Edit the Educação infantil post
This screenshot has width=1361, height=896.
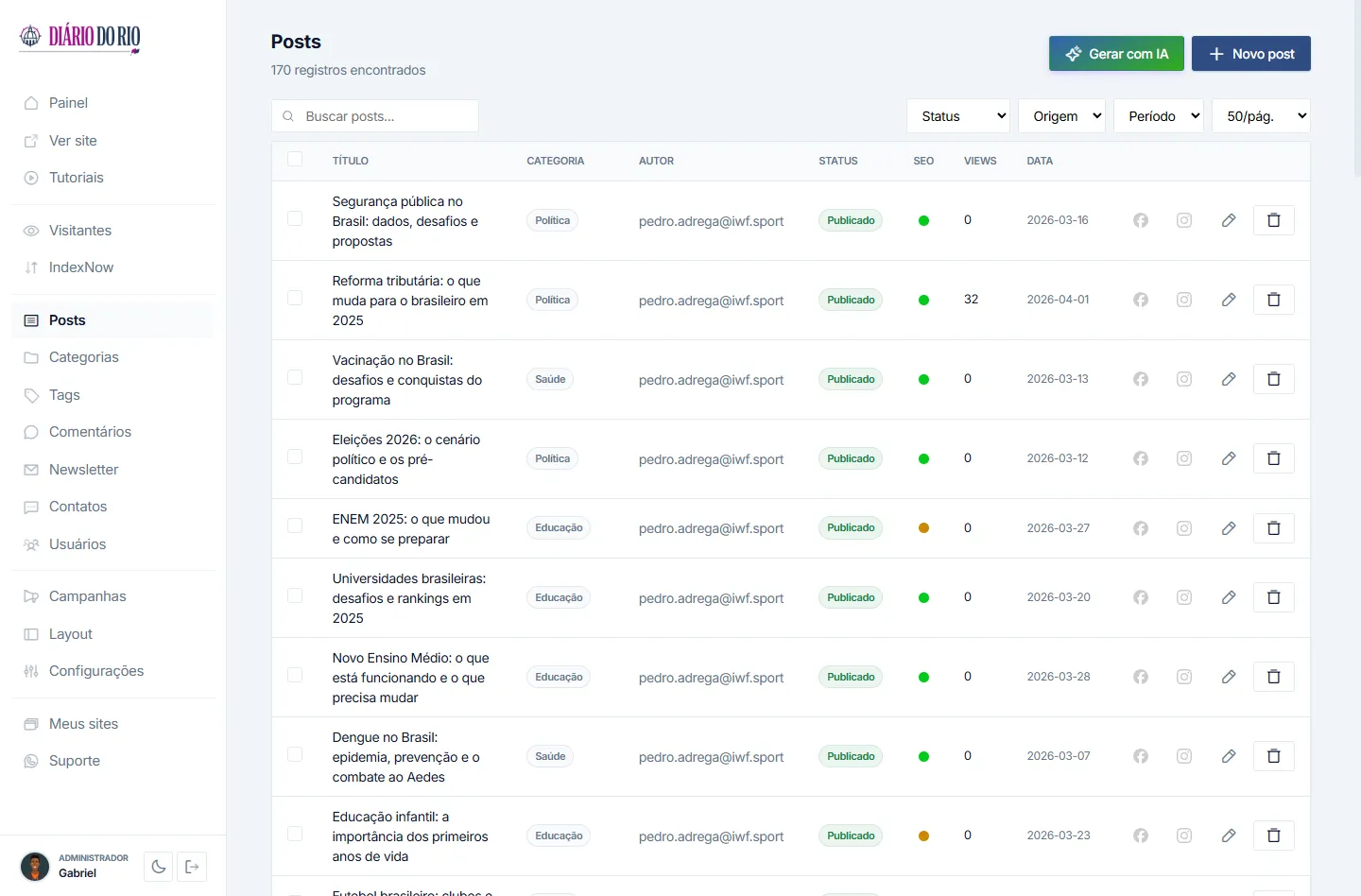click(1229, 836)
